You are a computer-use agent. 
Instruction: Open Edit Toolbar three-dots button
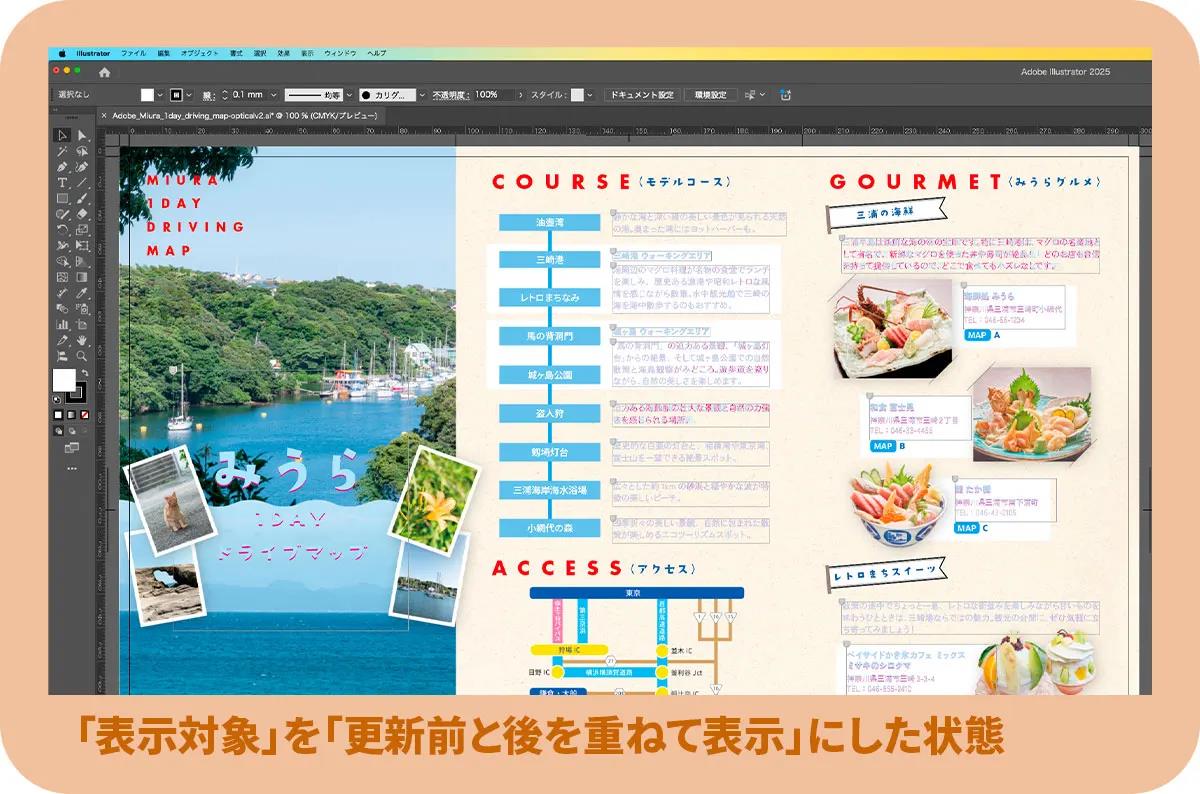72,467
